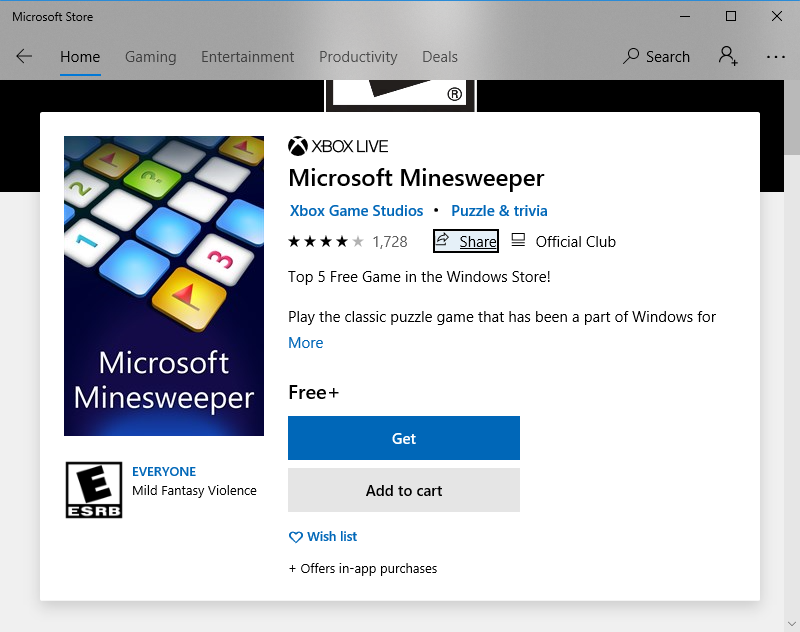Click the Free+ price label
Viewport: 800px width, 632px height.
313,393
